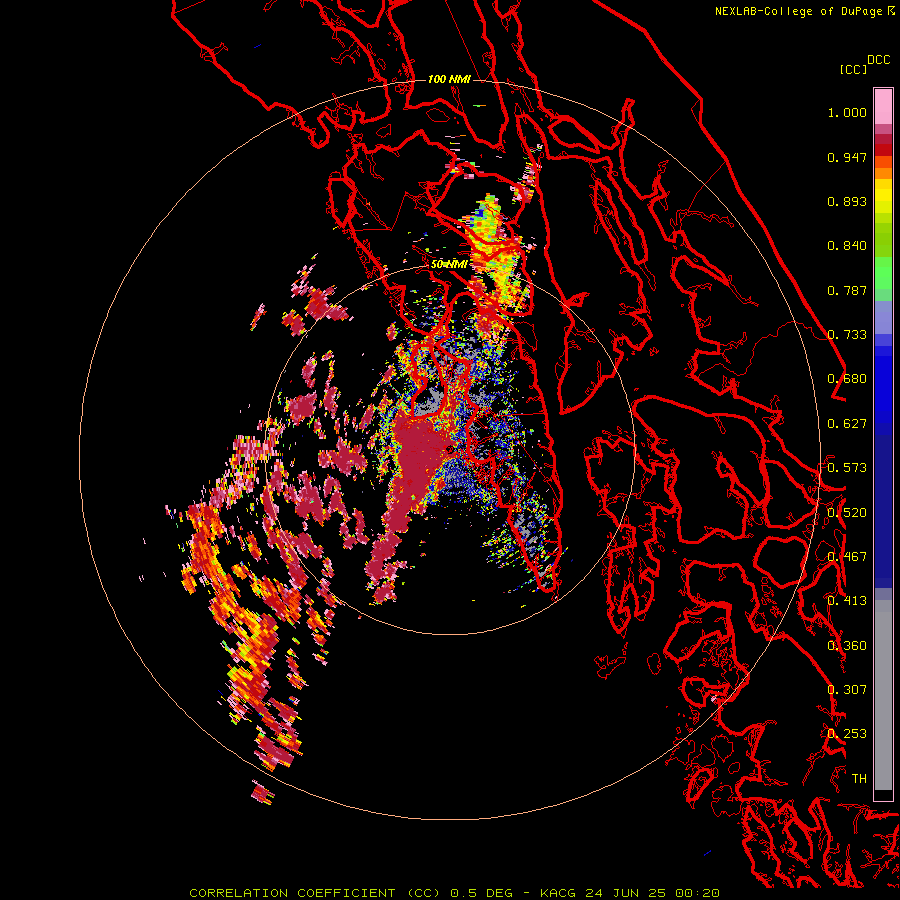Click the gray segment of the color bar
This screenshot has height=900, width=900.
pos(883,695)
